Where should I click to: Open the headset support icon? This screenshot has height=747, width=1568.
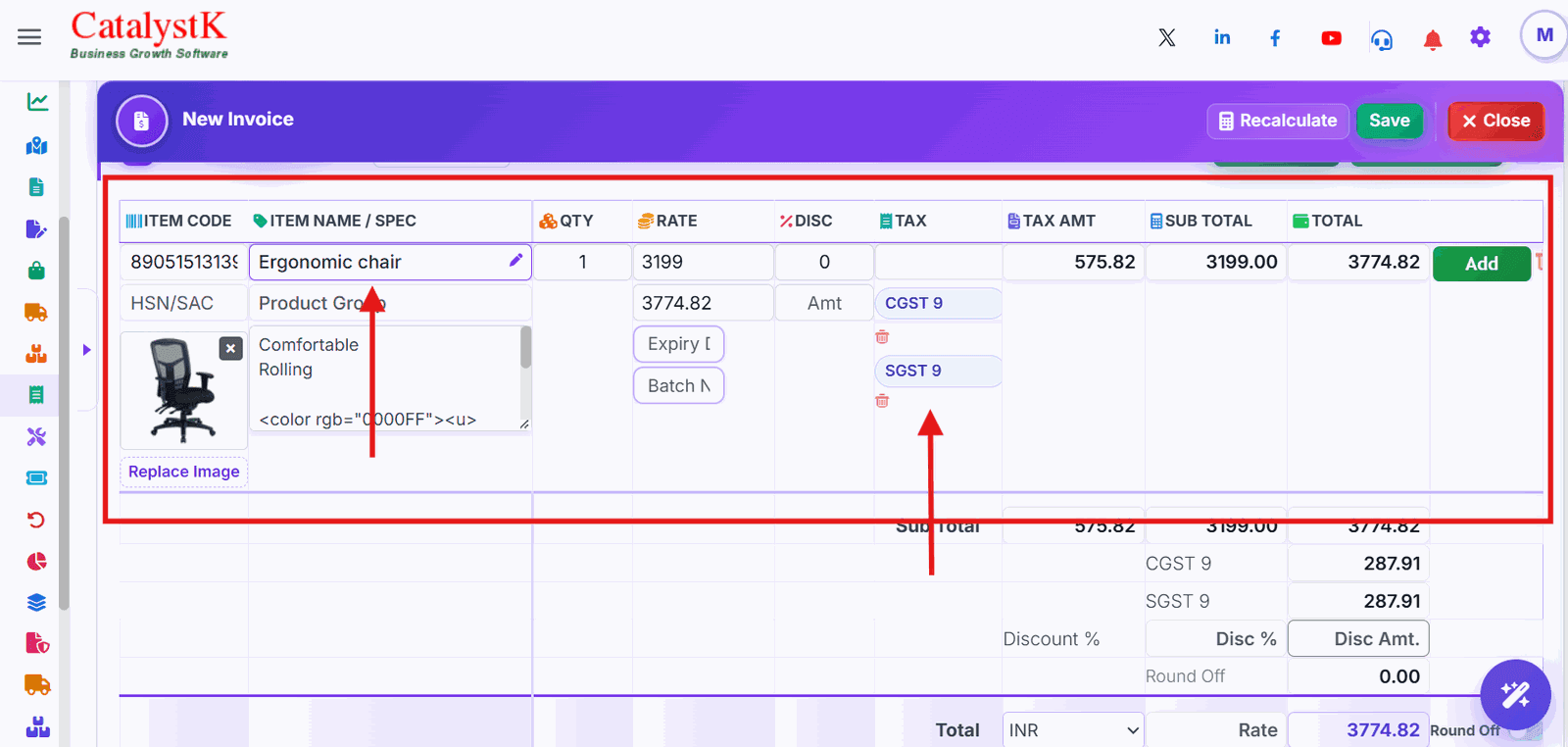tap(1382, 39)
